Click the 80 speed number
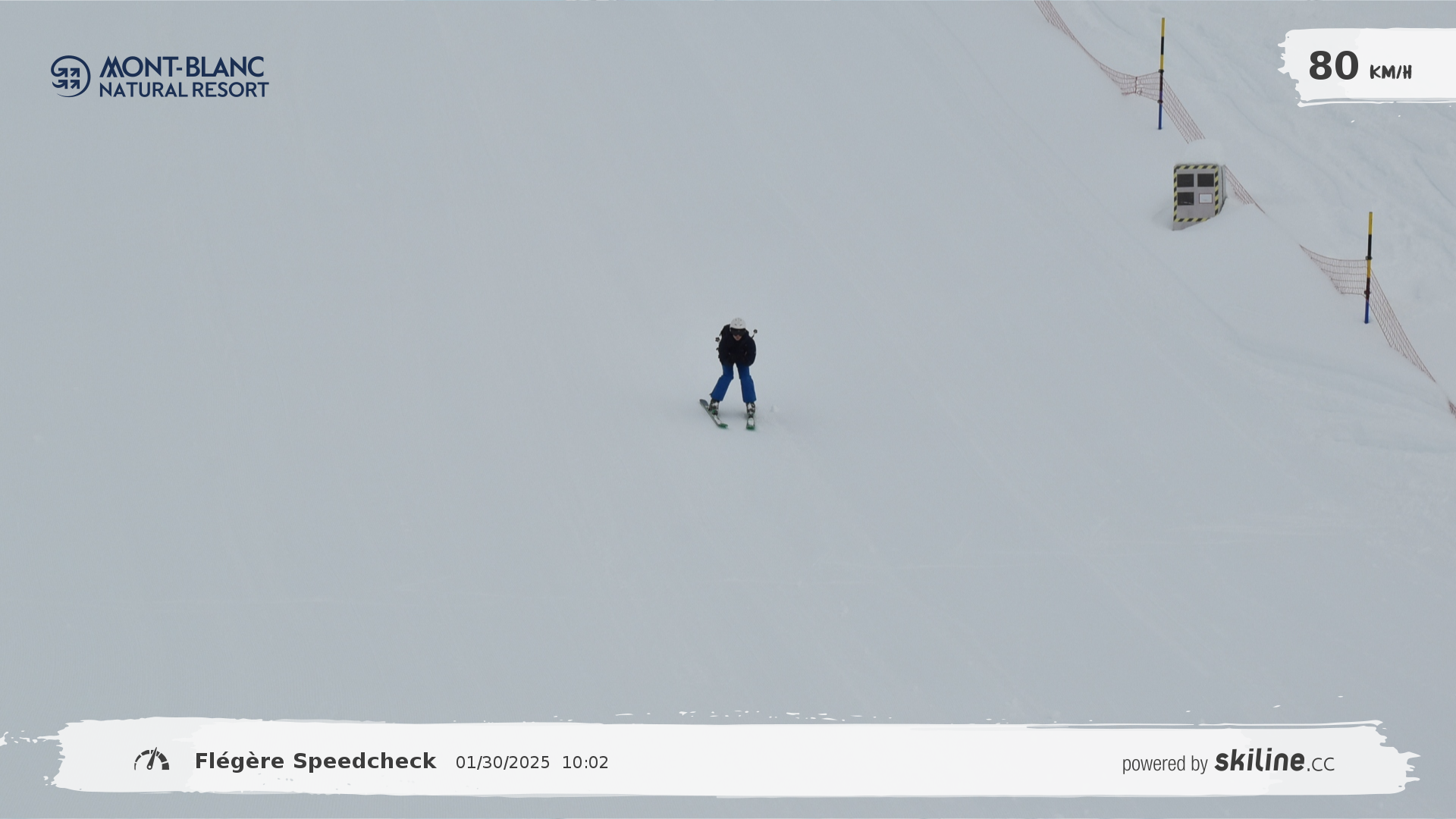Image resolution: width=1456 pixels, height=819 pixels. point(1333,66)
